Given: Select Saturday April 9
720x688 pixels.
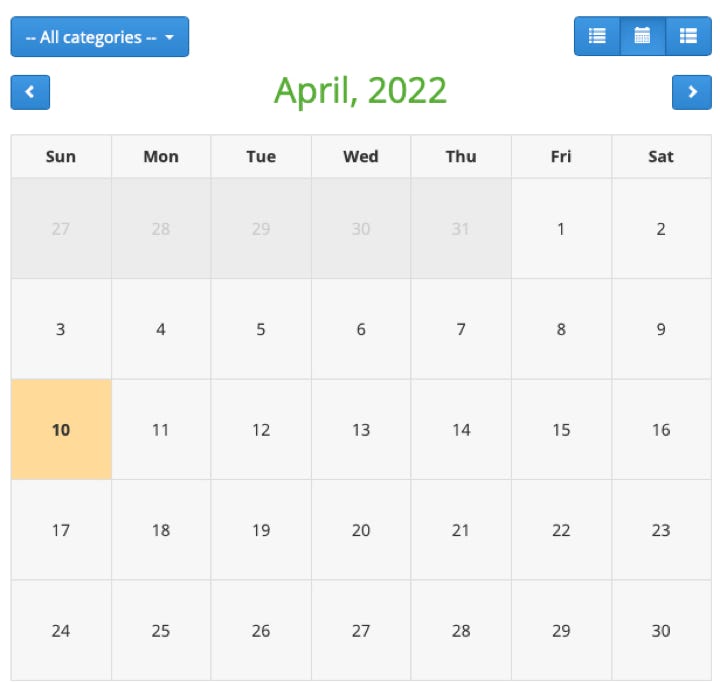Looking at the screenshot, I should tap(661, 329).
